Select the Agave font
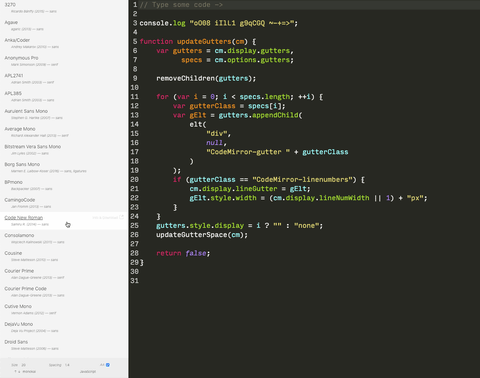Image resolution: width=480 pixels, height=378 pixels. [x=11, y=22]
